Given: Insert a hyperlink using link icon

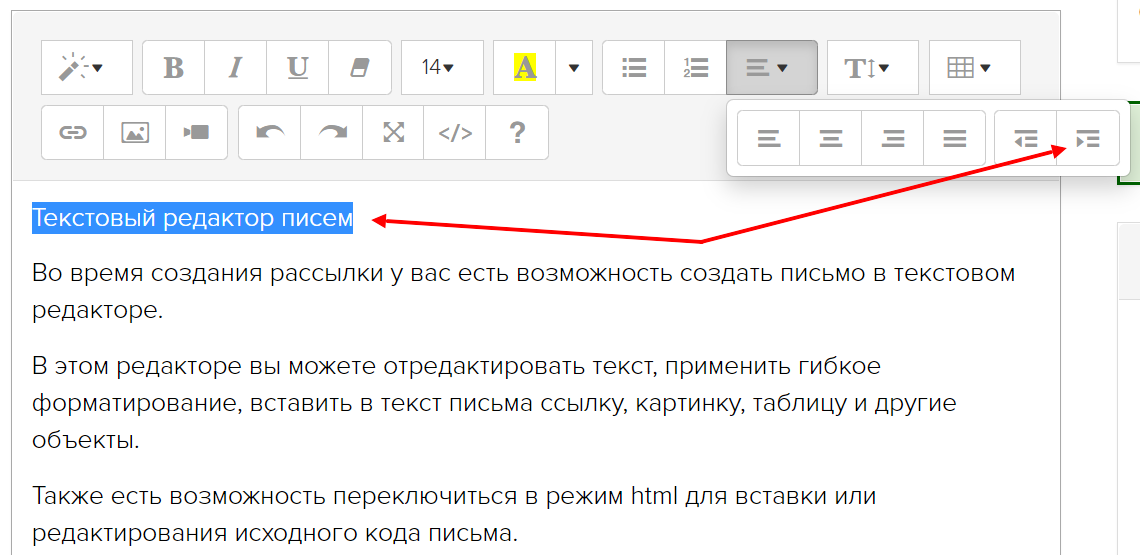Looking at the screenshot, I should [73, 132].
